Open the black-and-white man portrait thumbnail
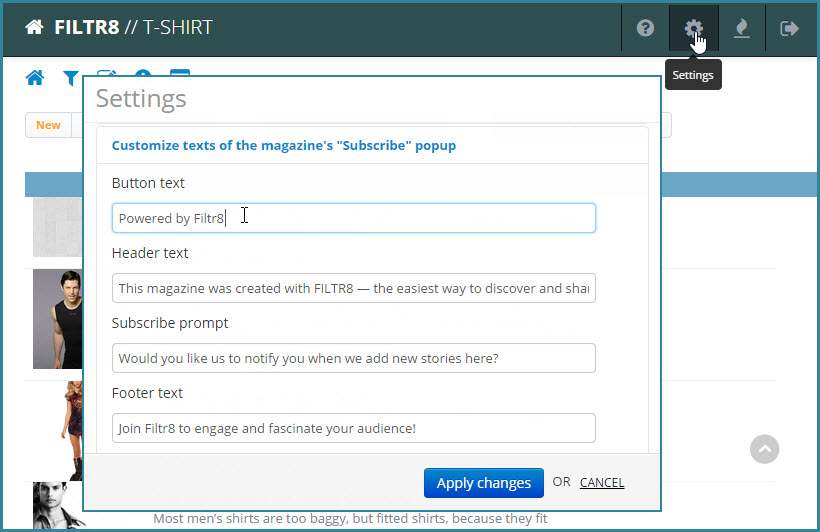820x532 pixels. [x=58, y=505]
